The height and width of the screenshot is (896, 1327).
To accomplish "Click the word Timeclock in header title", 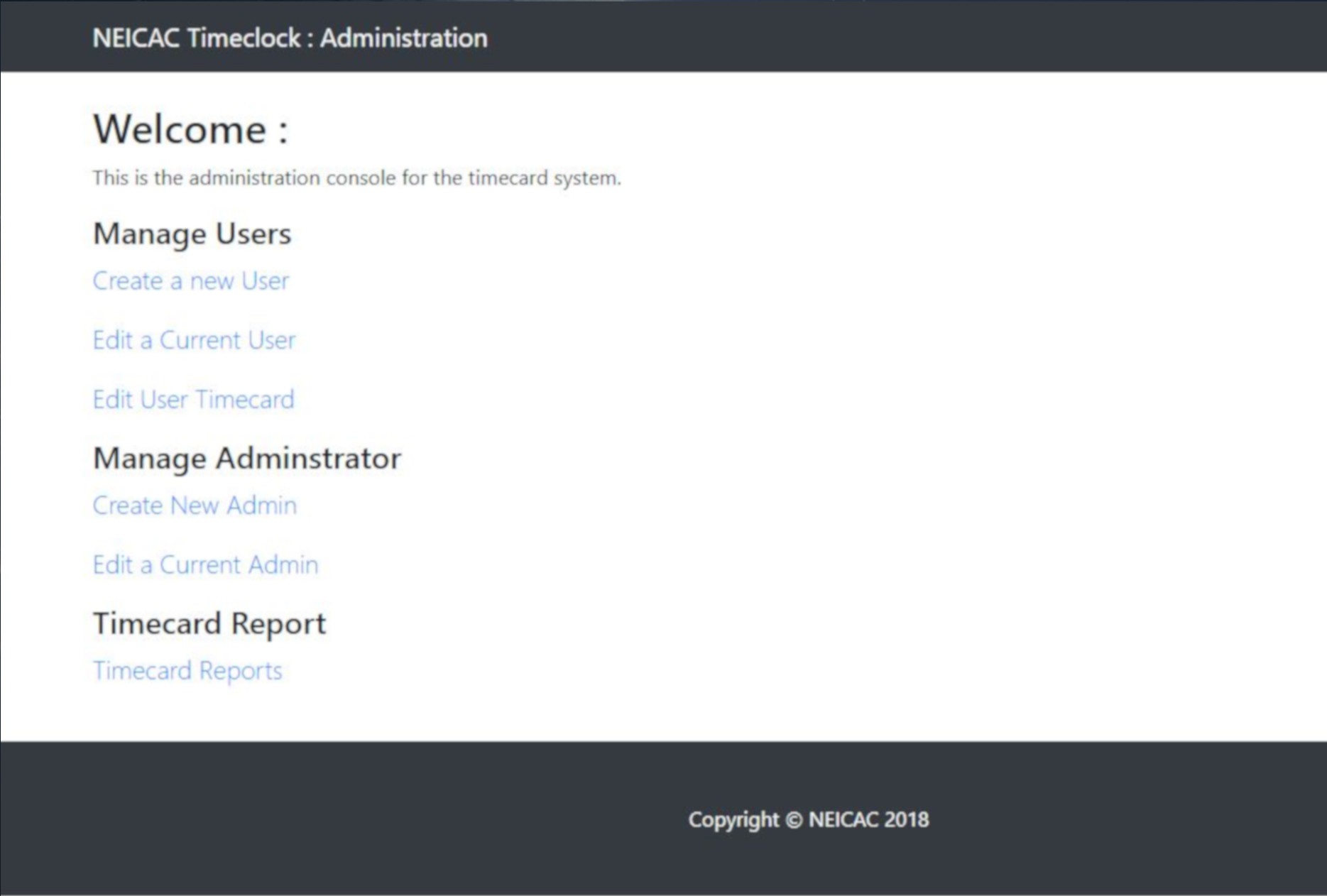I will pyautogui.click(x=244, y=38).
